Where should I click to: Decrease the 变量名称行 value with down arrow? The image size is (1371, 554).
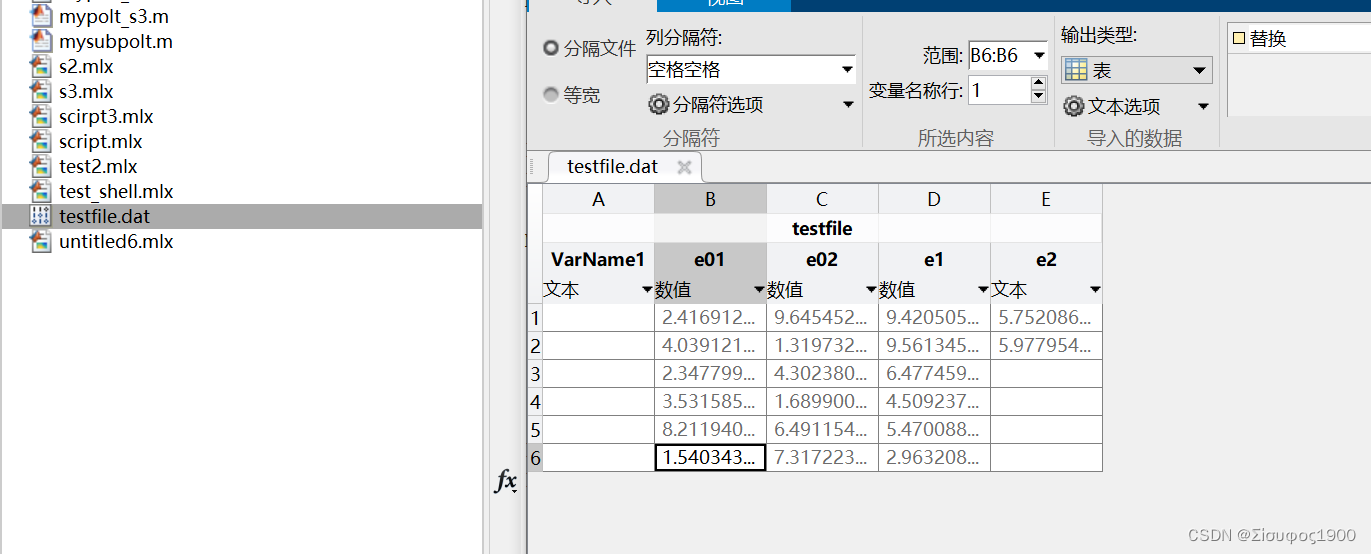(1039, 96)
